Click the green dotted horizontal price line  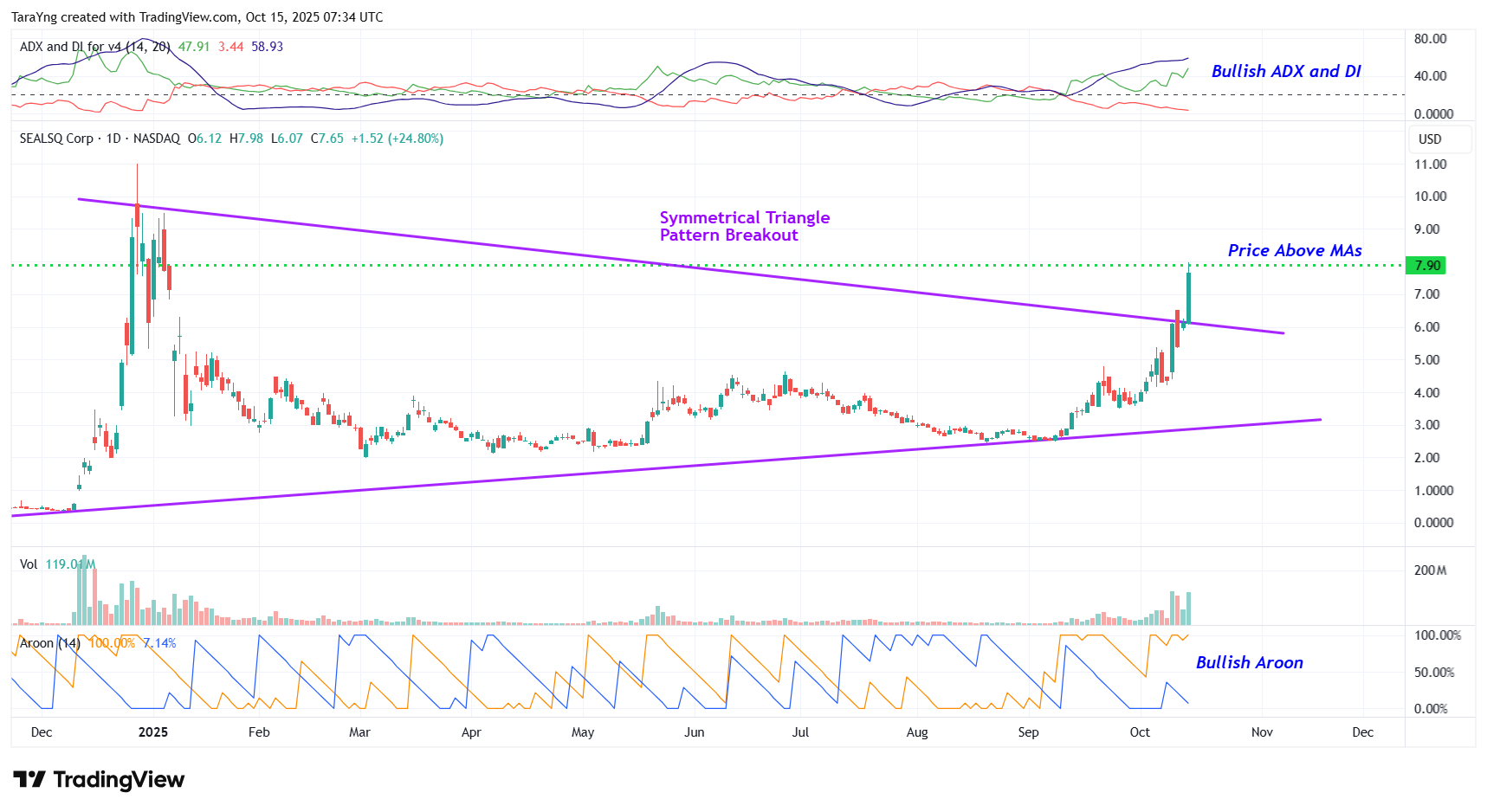[866, 266]
